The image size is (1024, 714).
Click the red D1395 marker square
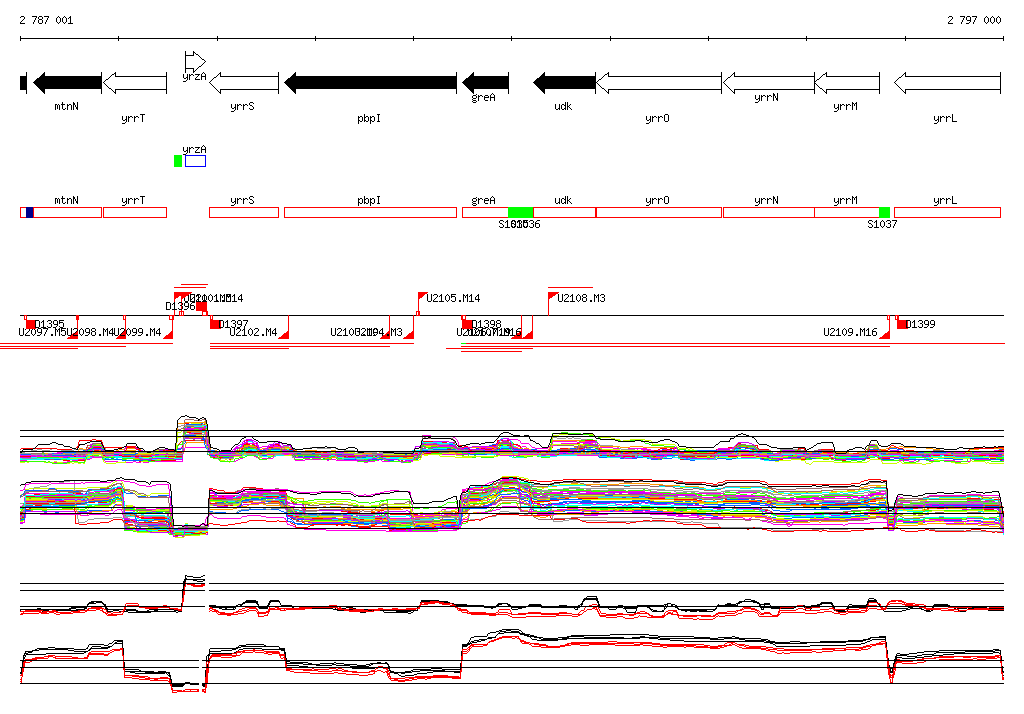pos(30,324)
